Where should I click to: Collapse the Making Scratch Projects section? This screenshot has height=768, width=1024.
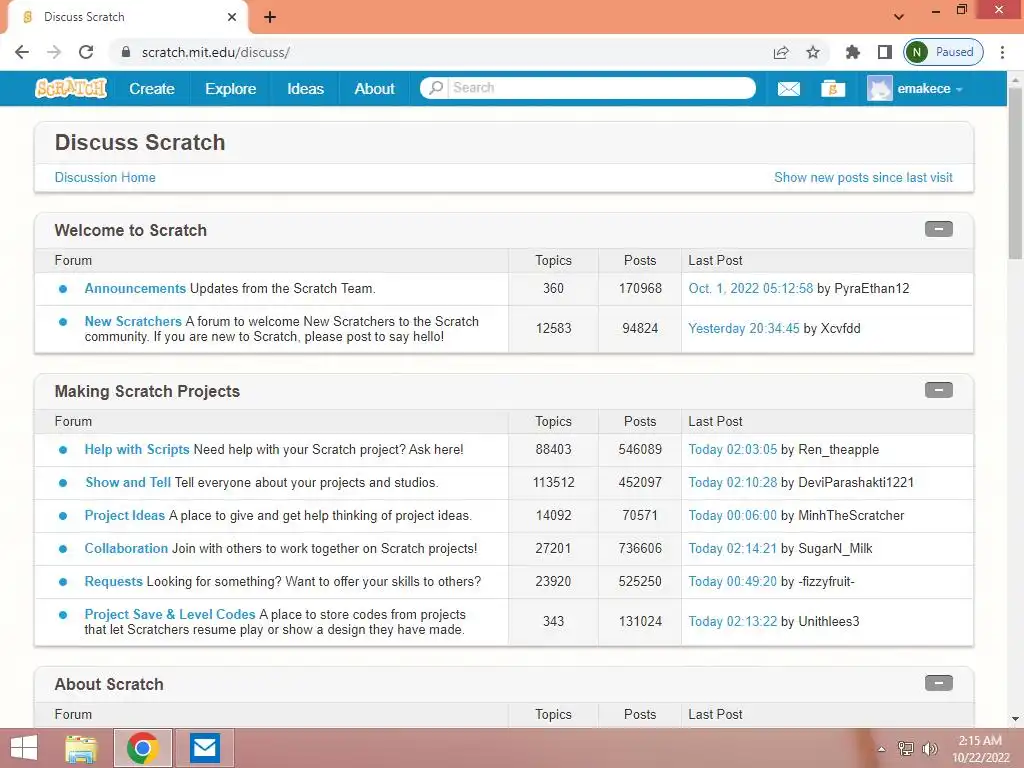coord(938,391)
